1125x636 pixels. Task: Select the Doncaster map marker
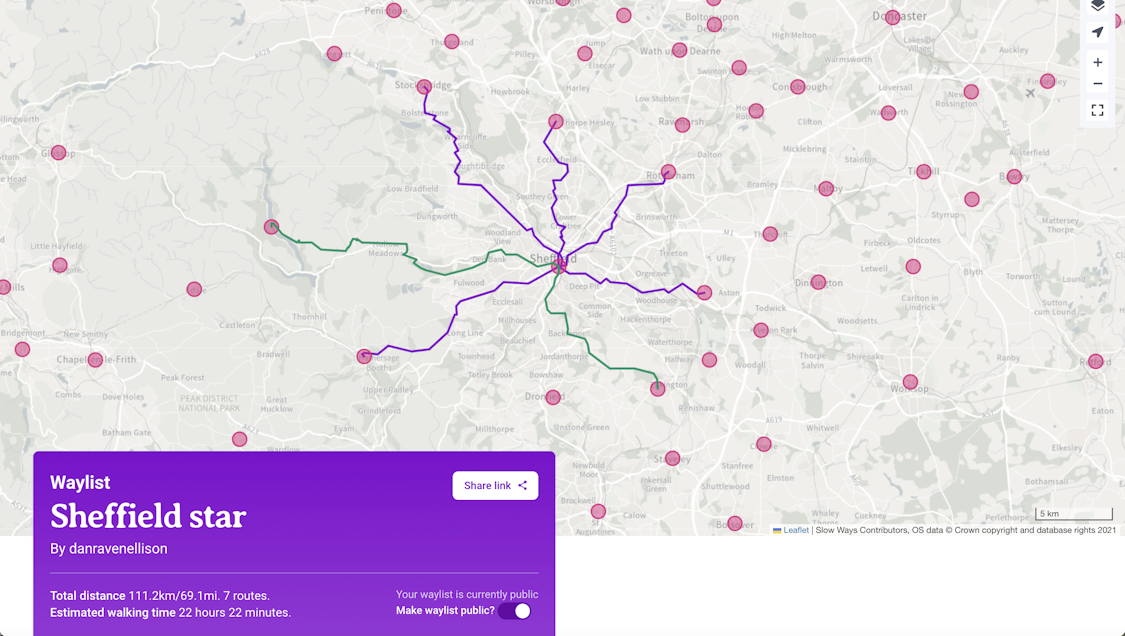[892, 17]
